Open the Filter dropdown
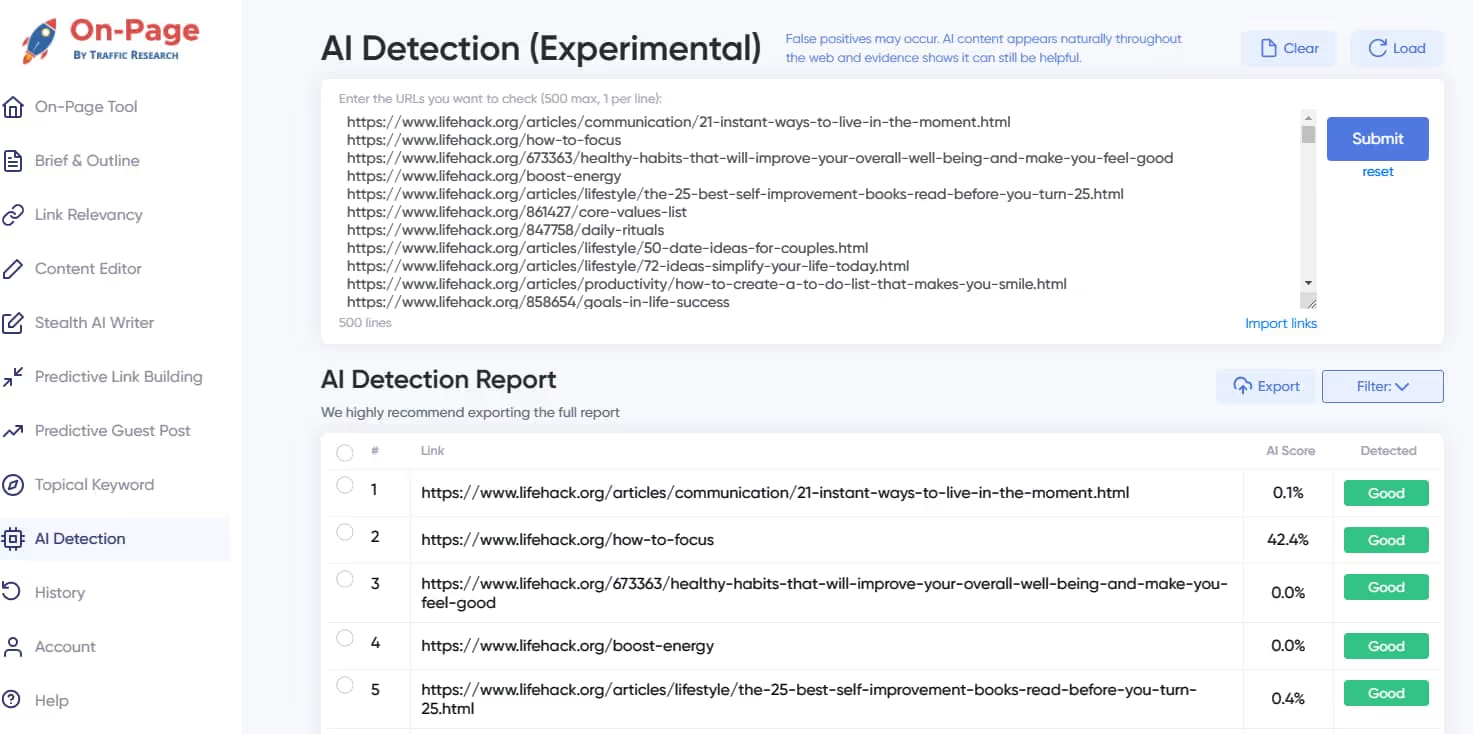This screenshot has height=734, width=1473. click(1382, 386)
